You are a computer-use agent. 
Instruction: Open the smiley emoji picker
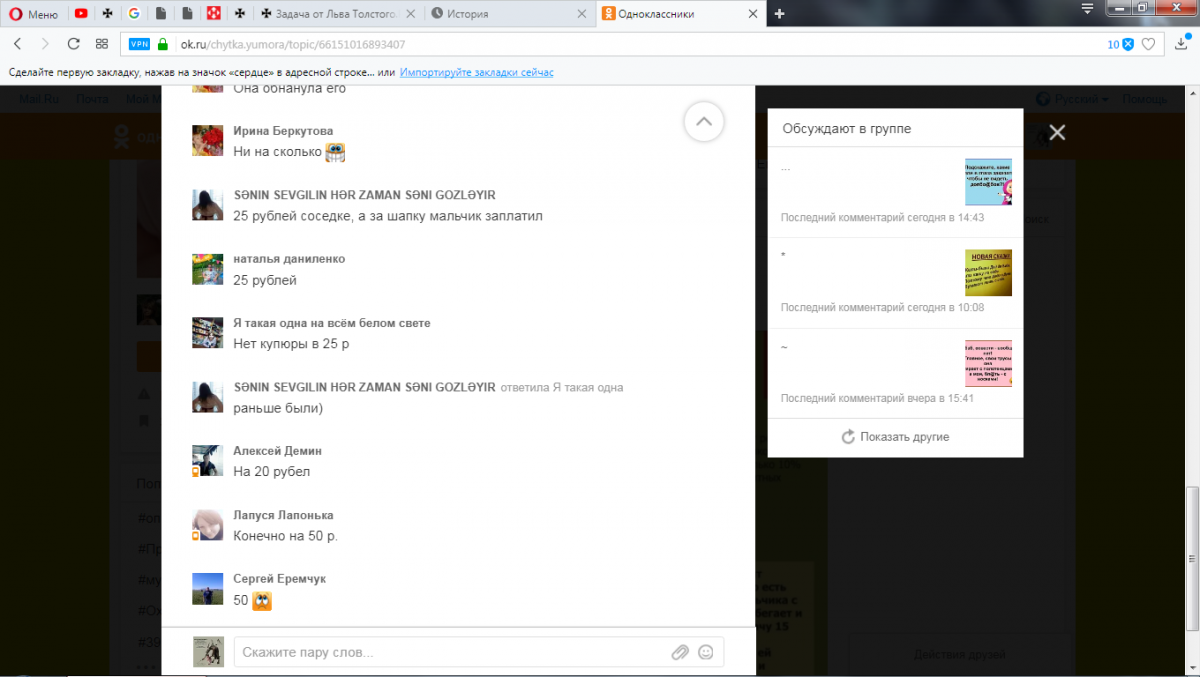point(706,652)
